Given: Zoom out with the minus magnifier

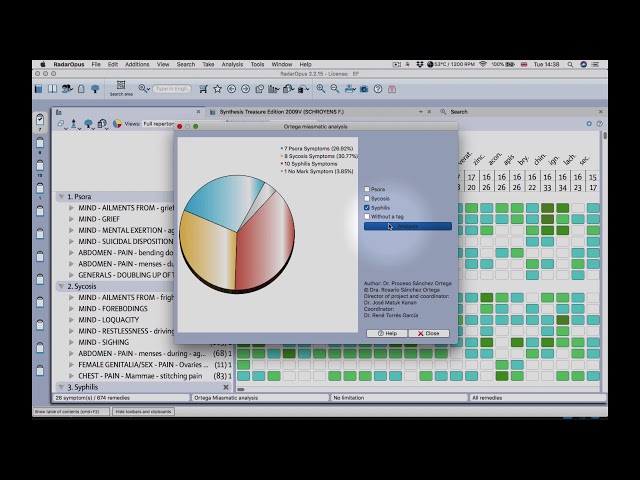Looking at the screenshot, I should (335, 89).
